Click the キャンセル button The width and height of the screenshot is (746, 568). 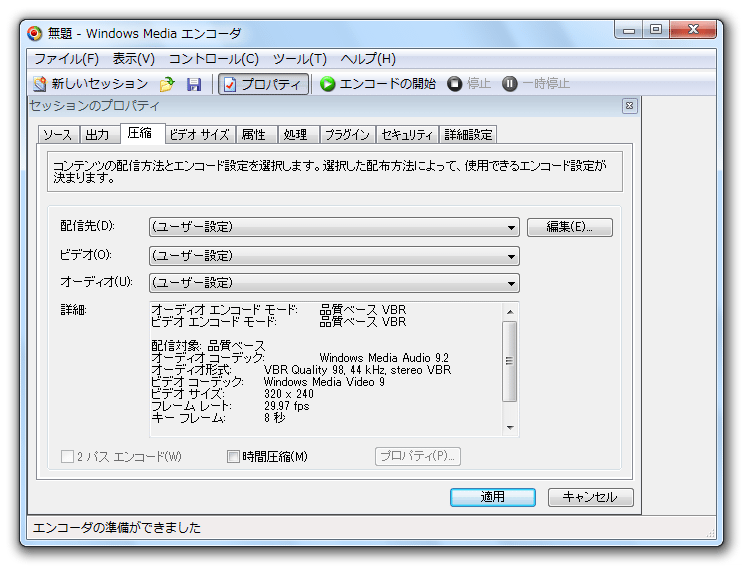590,497
